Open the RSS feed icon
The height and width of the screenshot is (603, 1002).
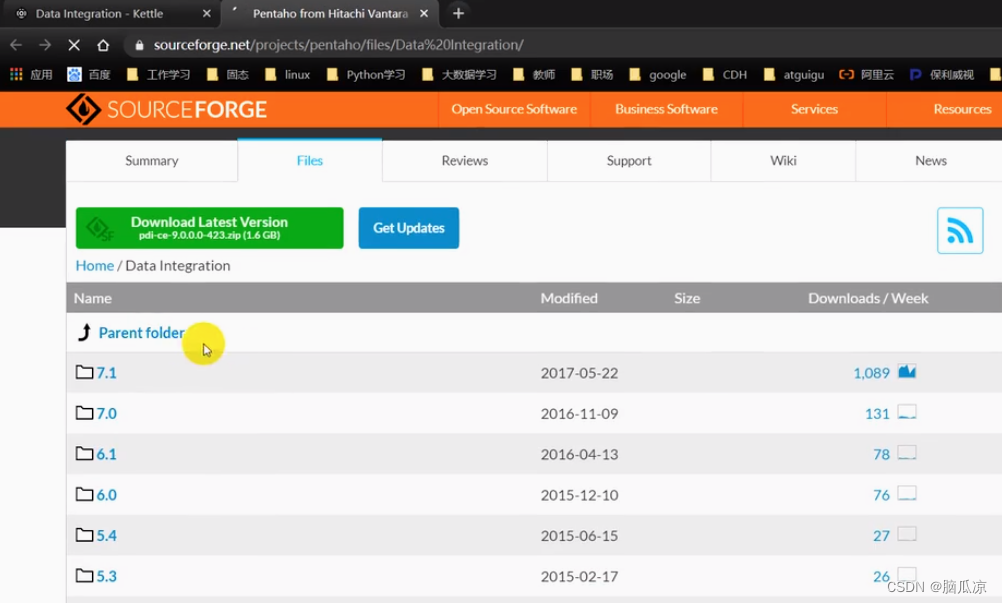(960, 231)
